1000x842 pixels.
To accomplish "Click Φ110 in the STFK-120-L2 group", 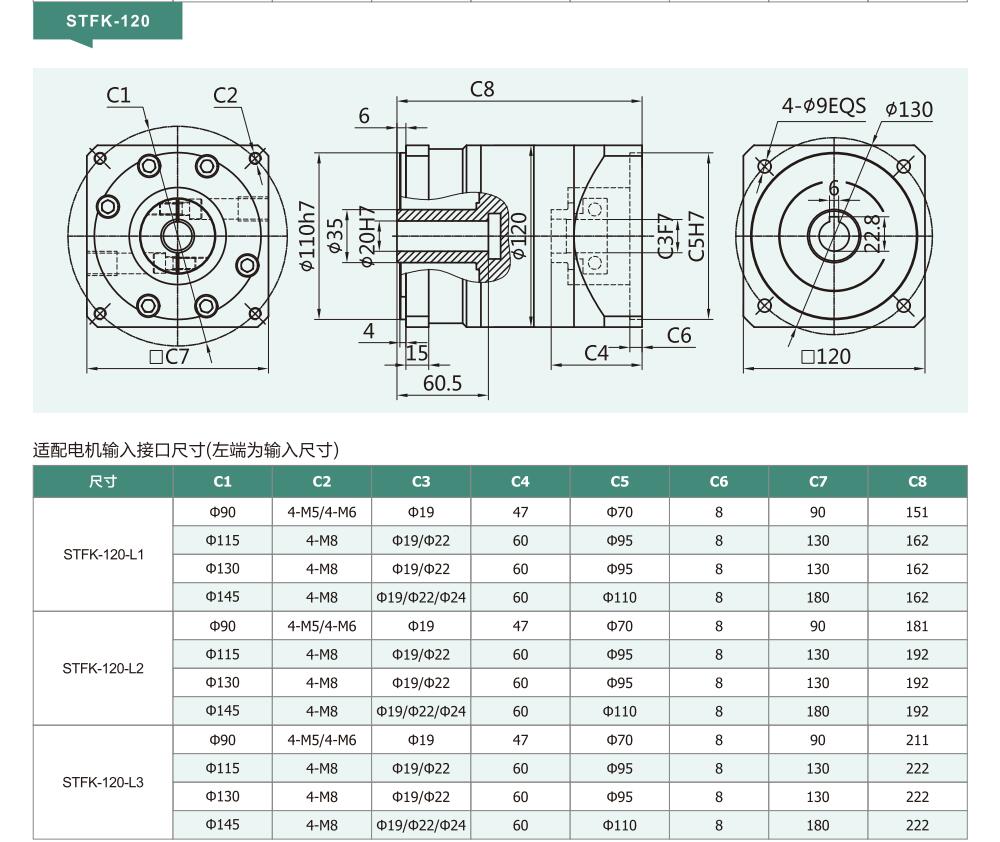I will coord(620,711).
